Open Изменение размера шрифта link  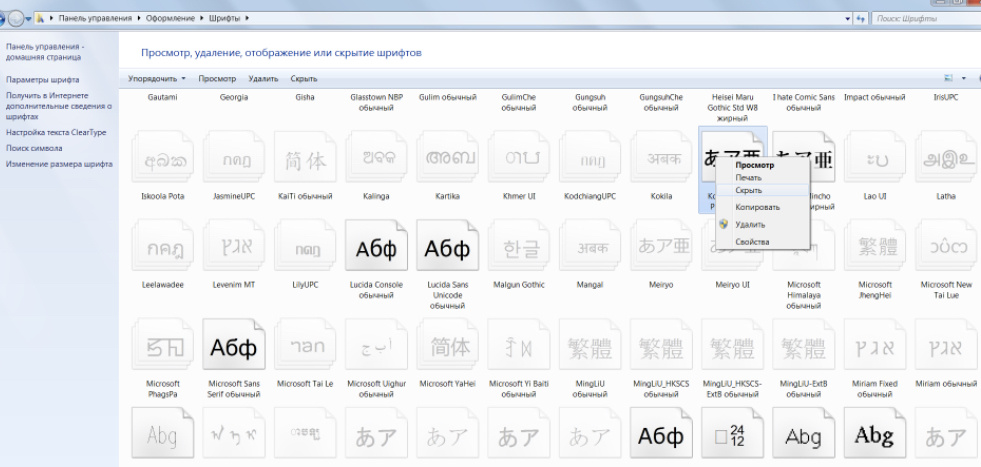[x=59, y=164]
